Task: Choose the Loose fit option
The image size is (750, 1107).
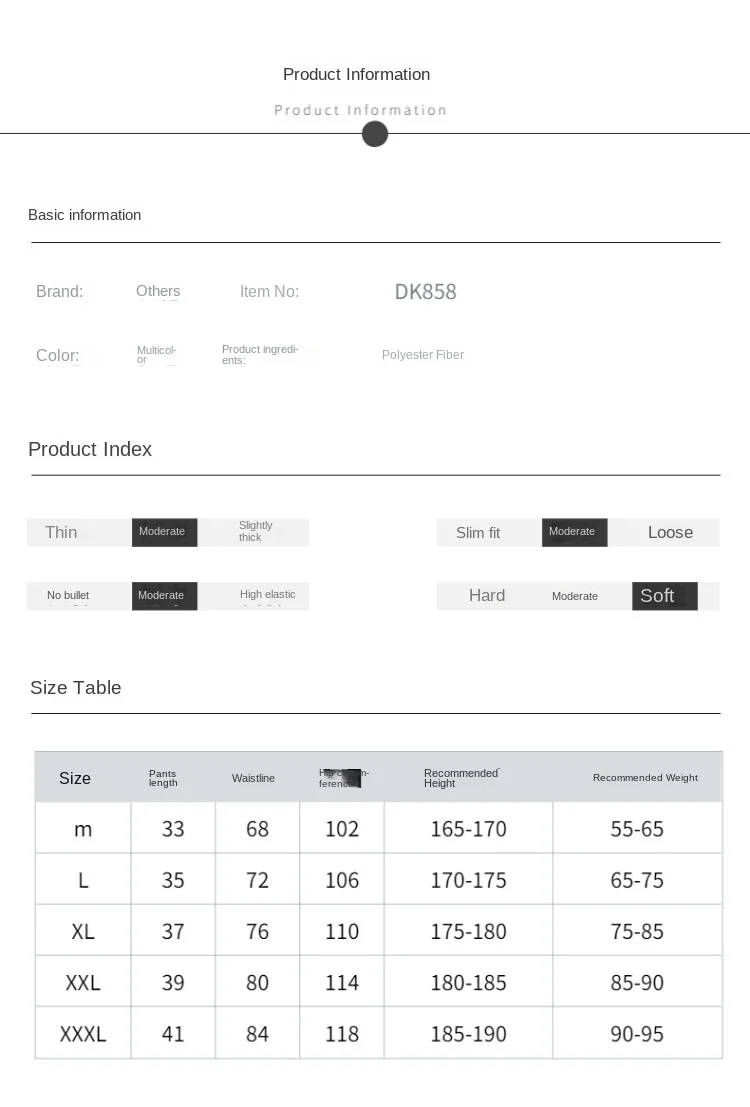Action: point(670,532)
